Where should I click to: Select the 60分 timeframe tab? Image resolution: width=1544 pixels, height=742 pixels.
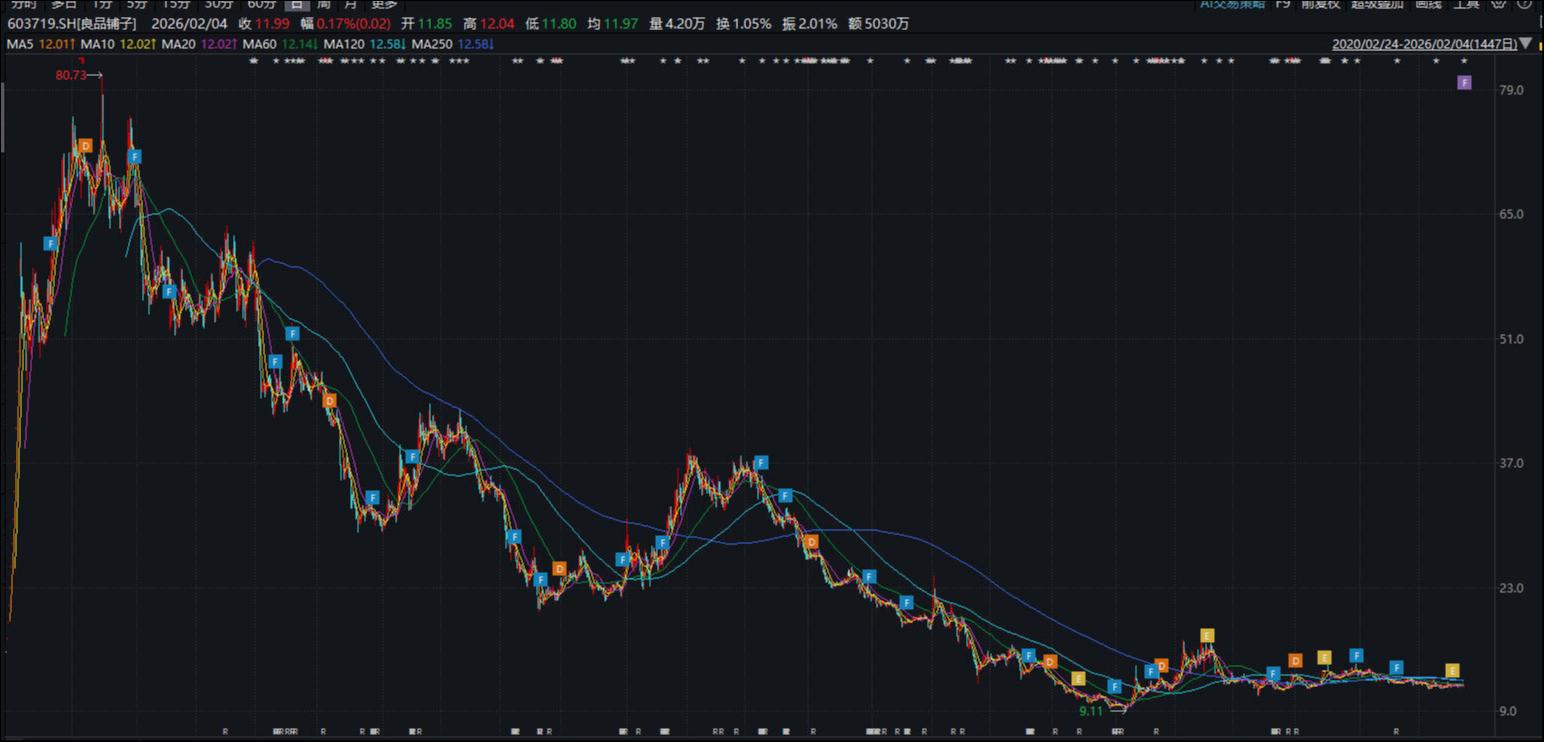(261, 4)
